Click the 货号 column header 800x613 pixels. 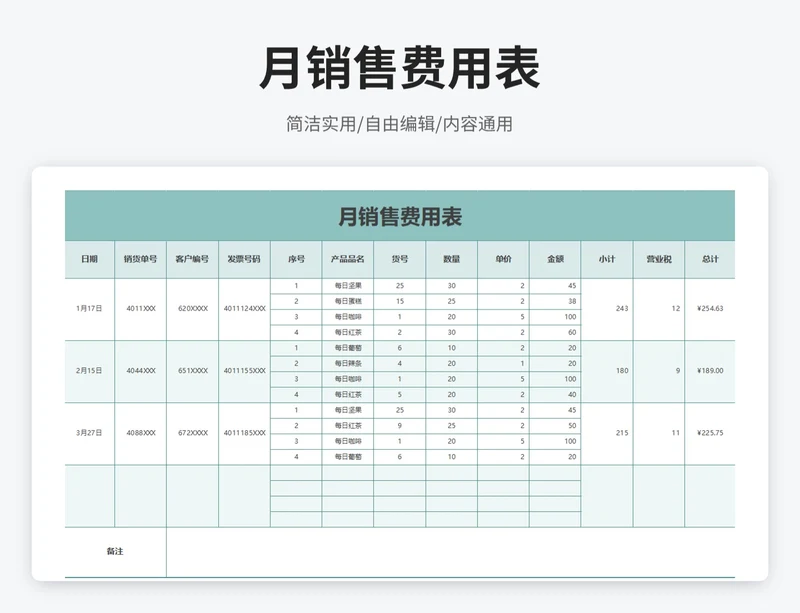point(399,259)
